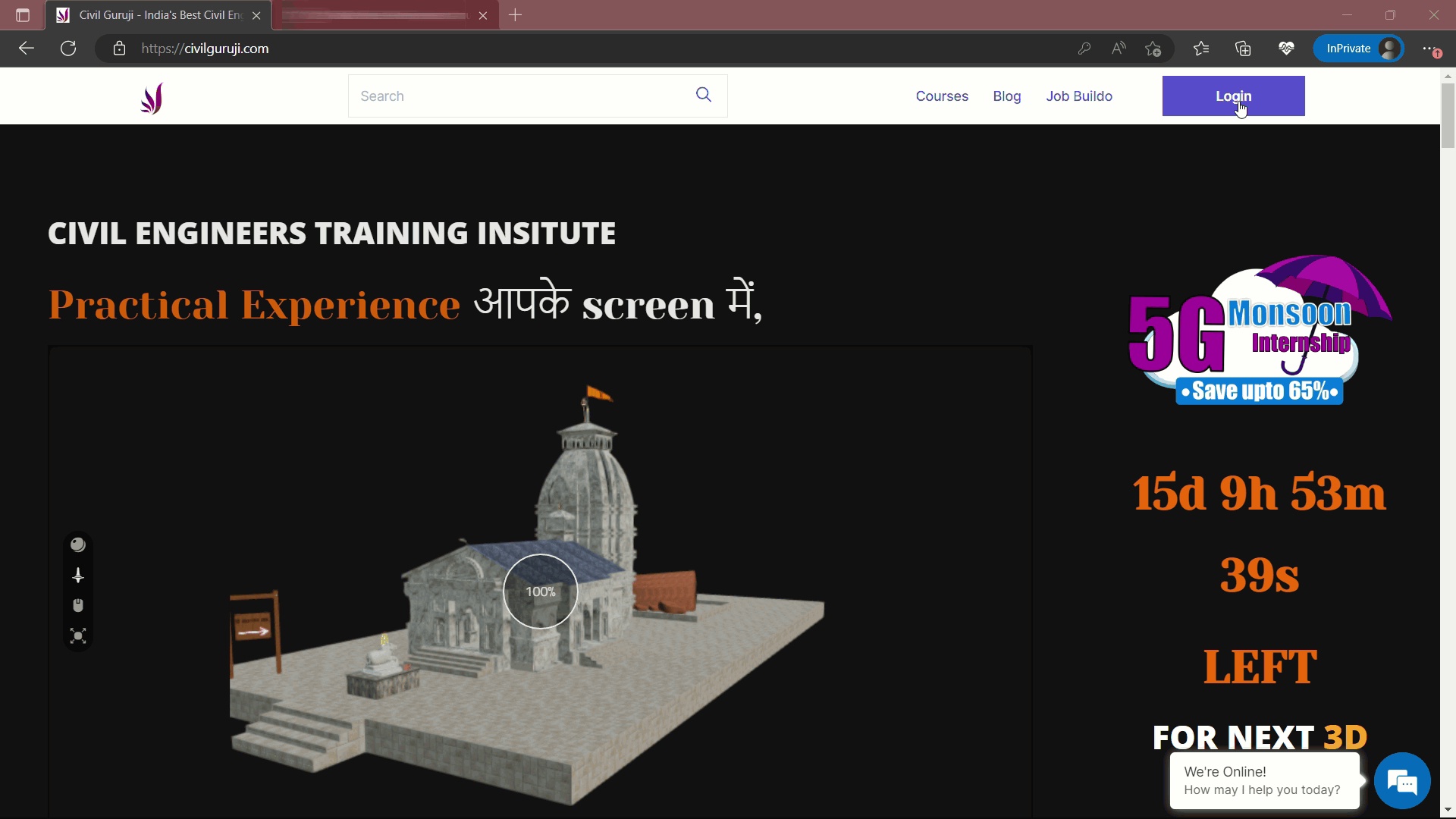This screenshot has height=819, width=1456.
Task: Select the fly mode plane icon in 3D viewer
Action: coord(78,576)
